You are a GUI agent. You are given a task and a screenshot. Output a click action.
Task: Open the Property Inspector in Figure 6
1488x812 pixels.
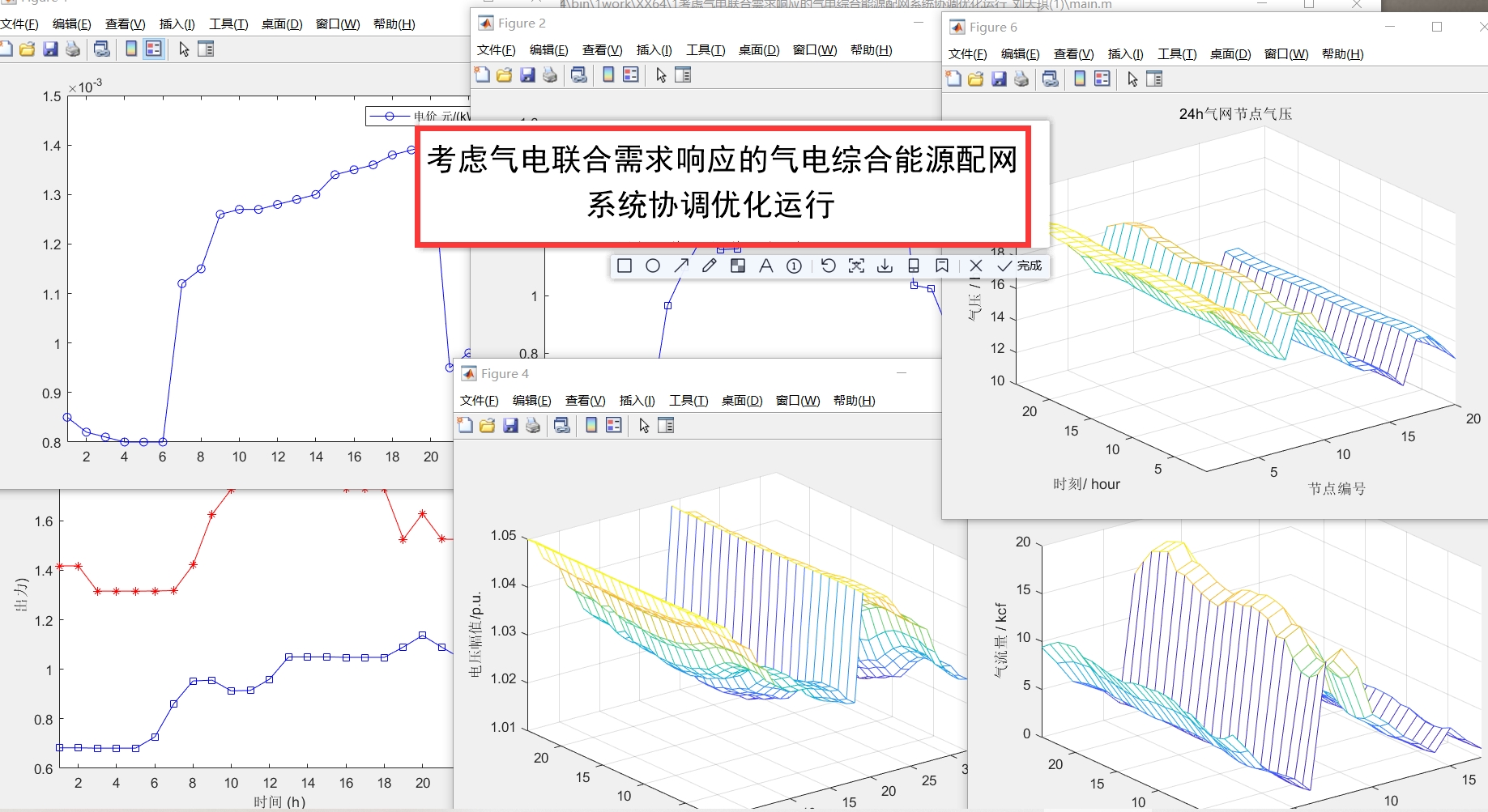tap(1154, 79)
